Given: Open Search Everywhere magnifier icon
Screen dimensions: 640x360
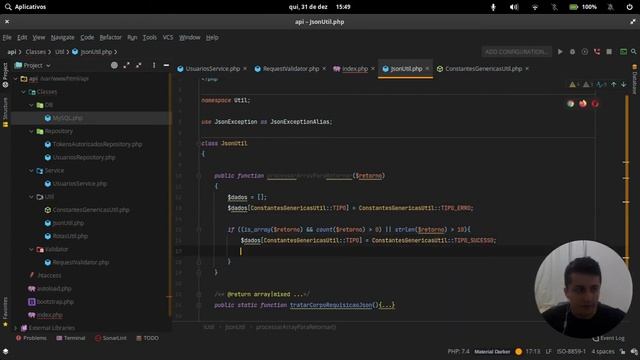Looking at the screenshot, I should click(634, 52).
